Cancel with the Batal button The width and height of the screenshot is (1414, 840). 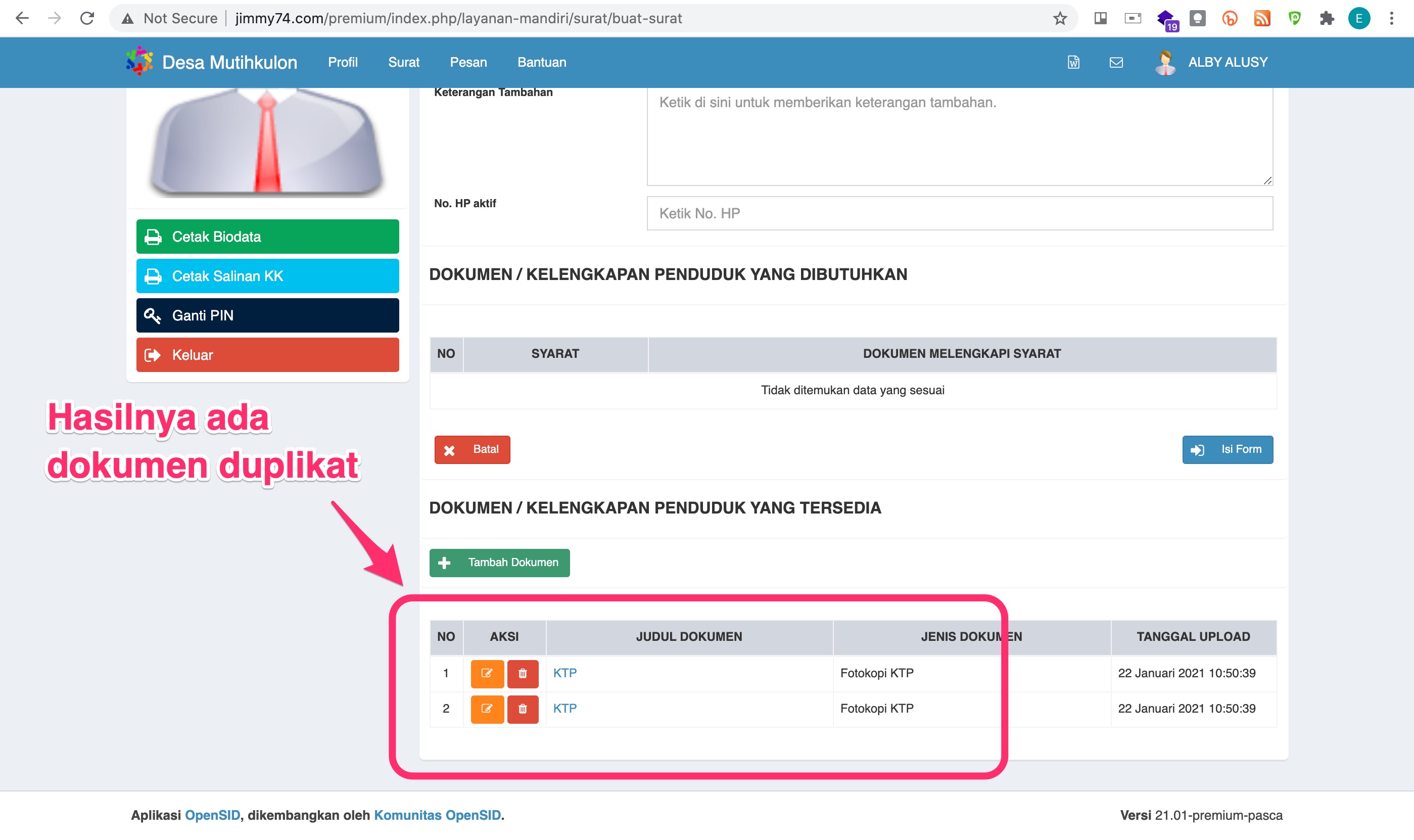[473, 449]
